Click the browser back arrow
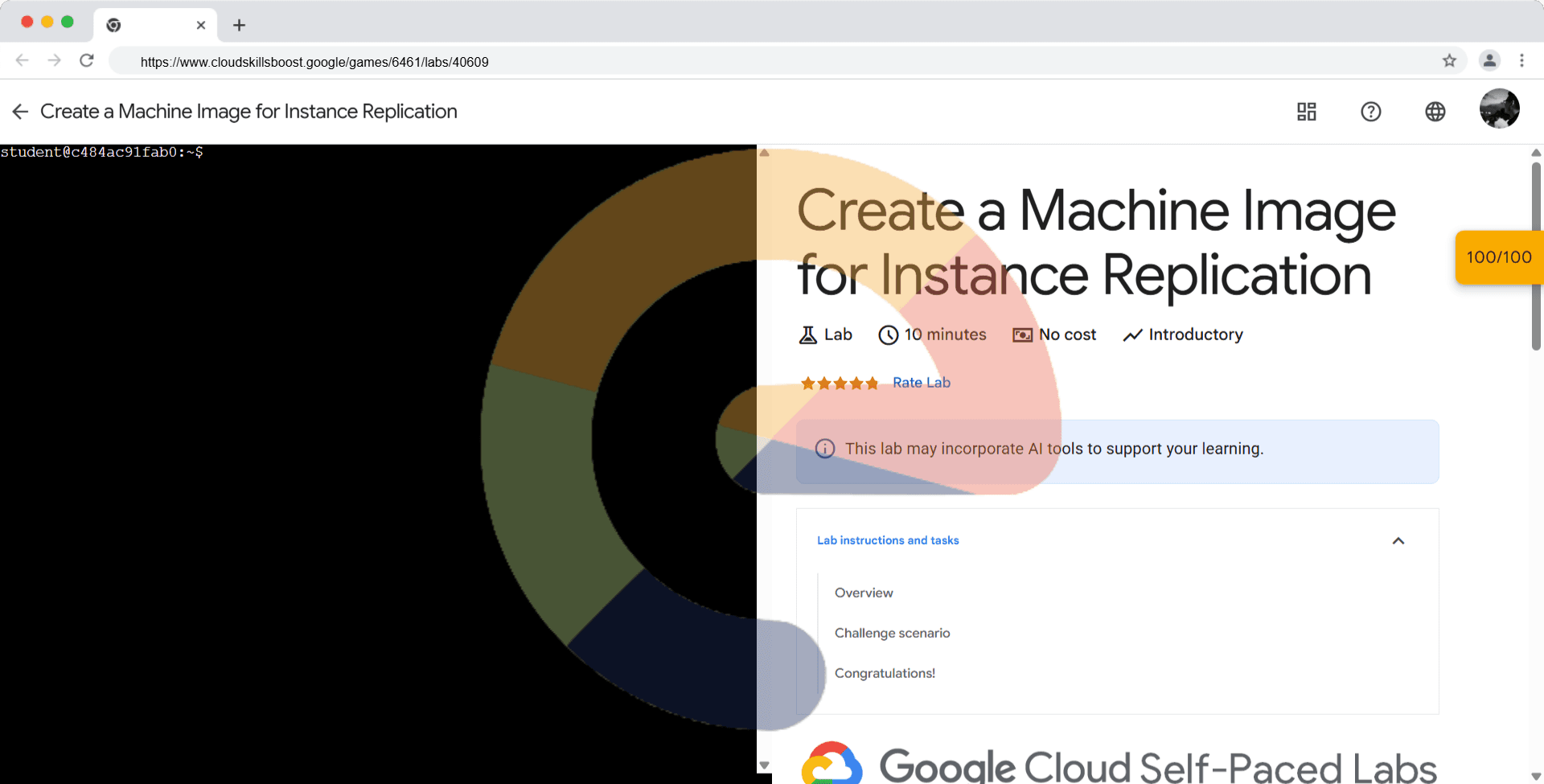 pyautogui.click(x=23, y=60)
